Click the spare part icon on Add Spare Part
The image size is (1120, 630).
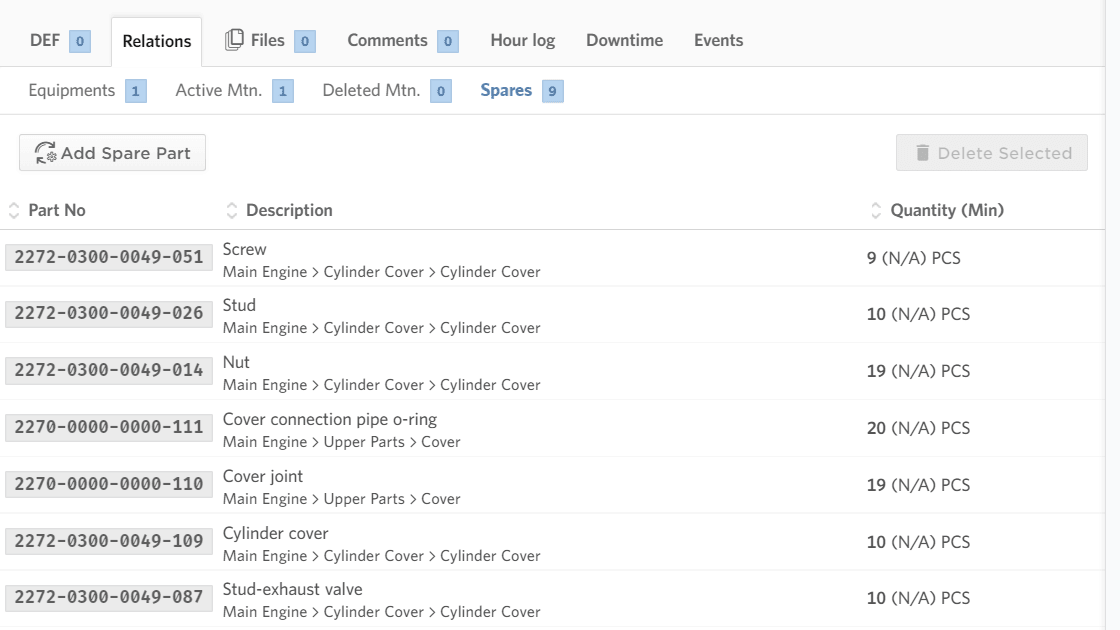tap(46, 152)
